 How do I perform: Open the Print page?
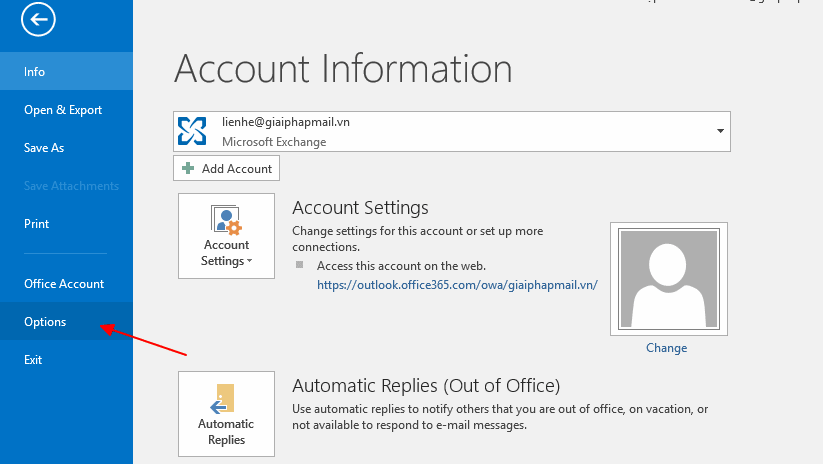tap(66, 224)
